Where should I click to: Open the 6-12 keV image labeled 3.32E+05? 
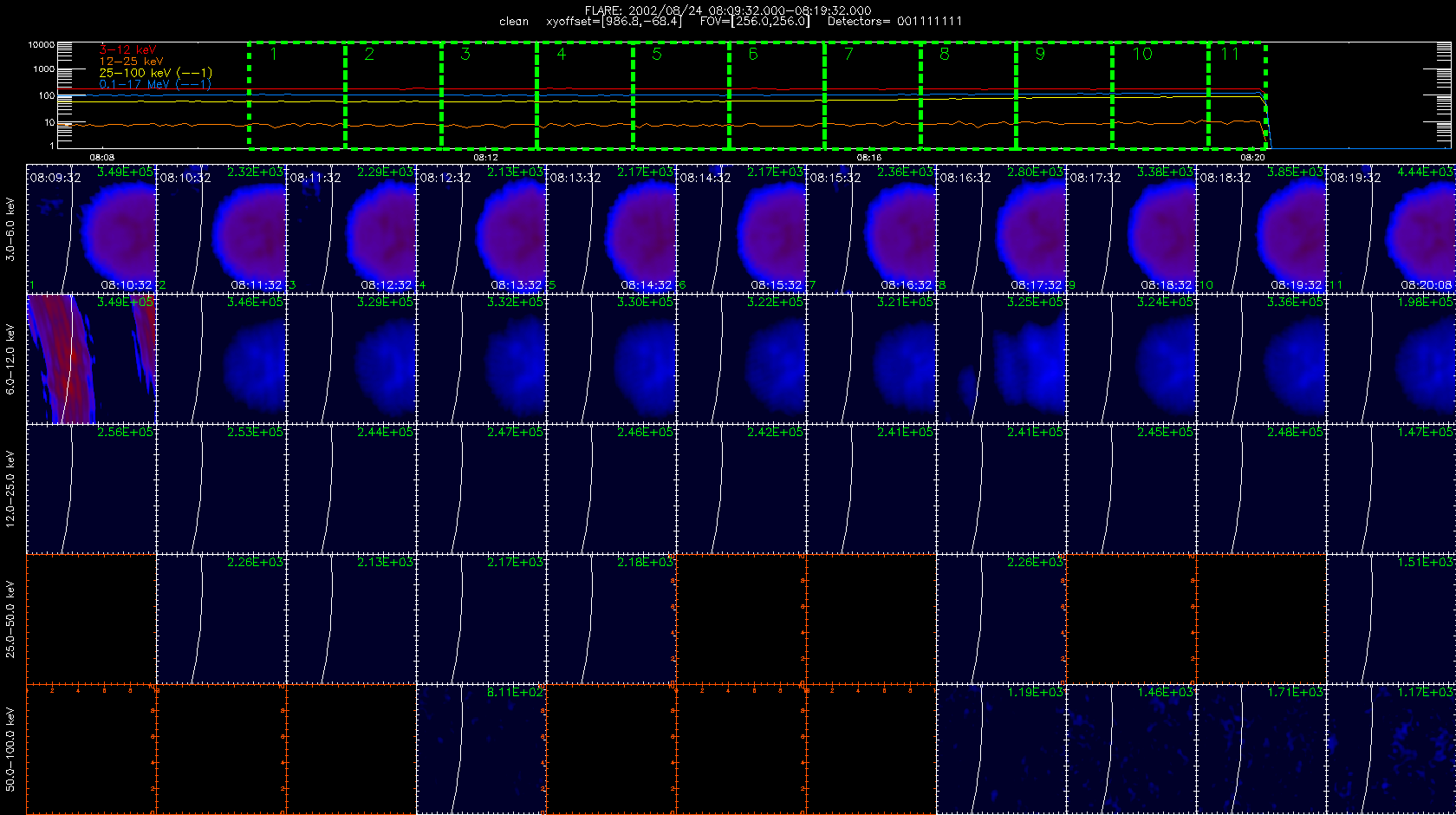[x=481, y=359]
